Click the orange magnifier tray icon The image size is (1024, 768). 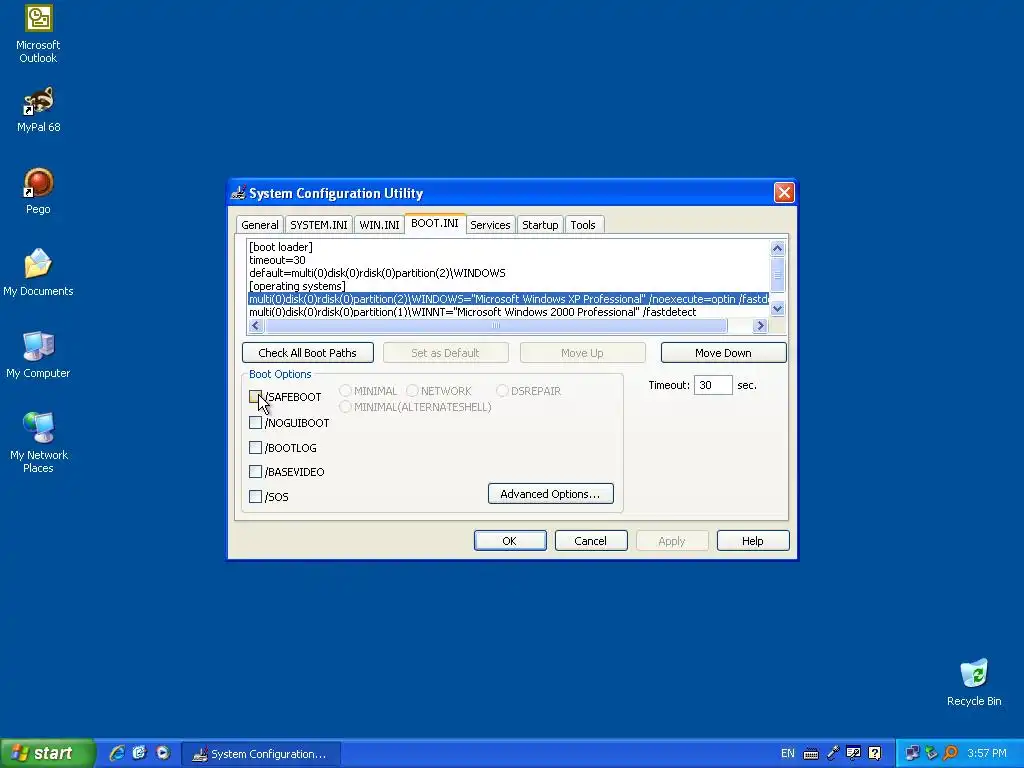pyautogui.click(x=950, y=754)
